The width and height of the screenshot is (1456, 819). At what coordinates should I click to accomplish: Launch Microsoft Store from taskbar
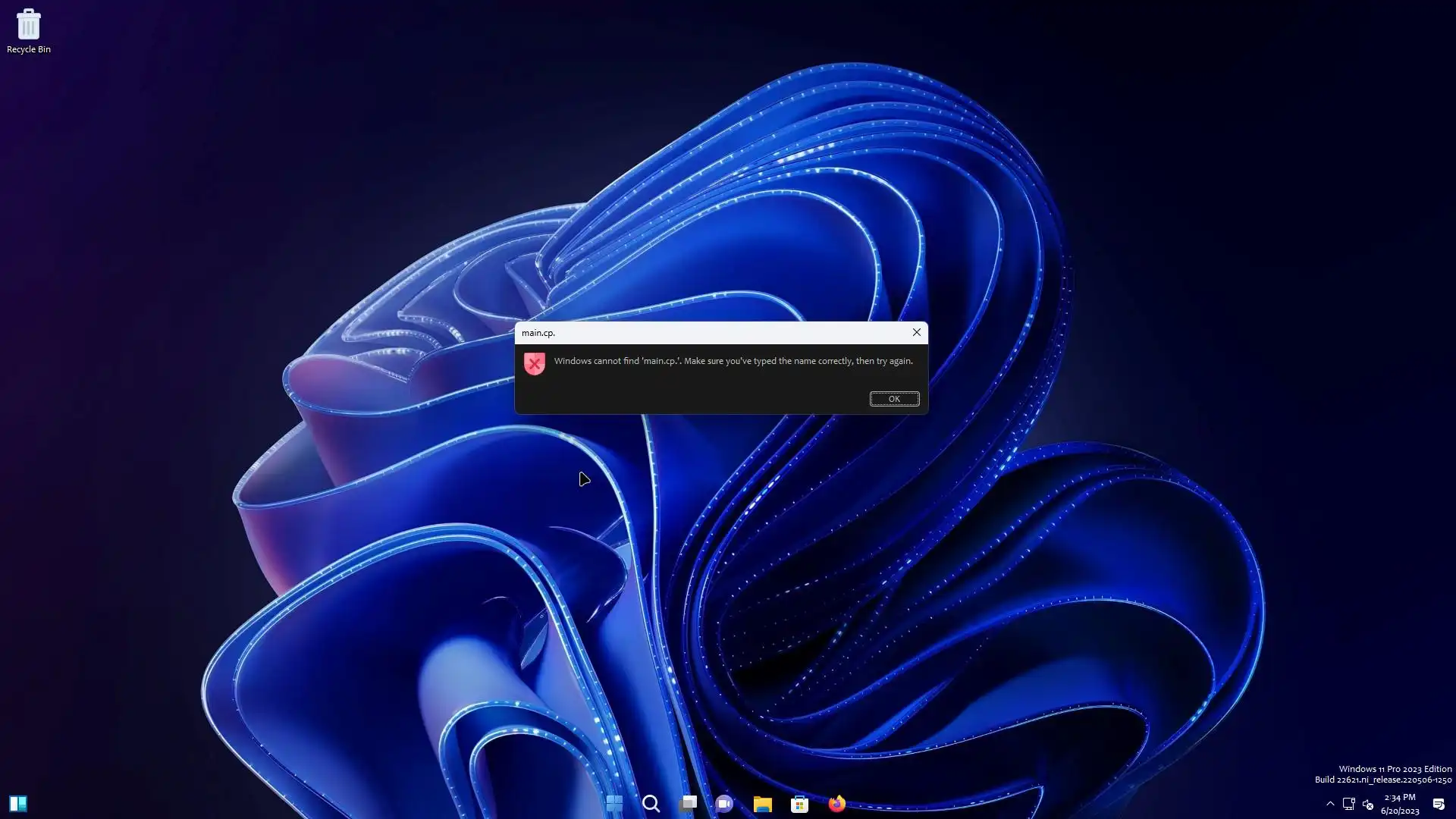(799, 803)
